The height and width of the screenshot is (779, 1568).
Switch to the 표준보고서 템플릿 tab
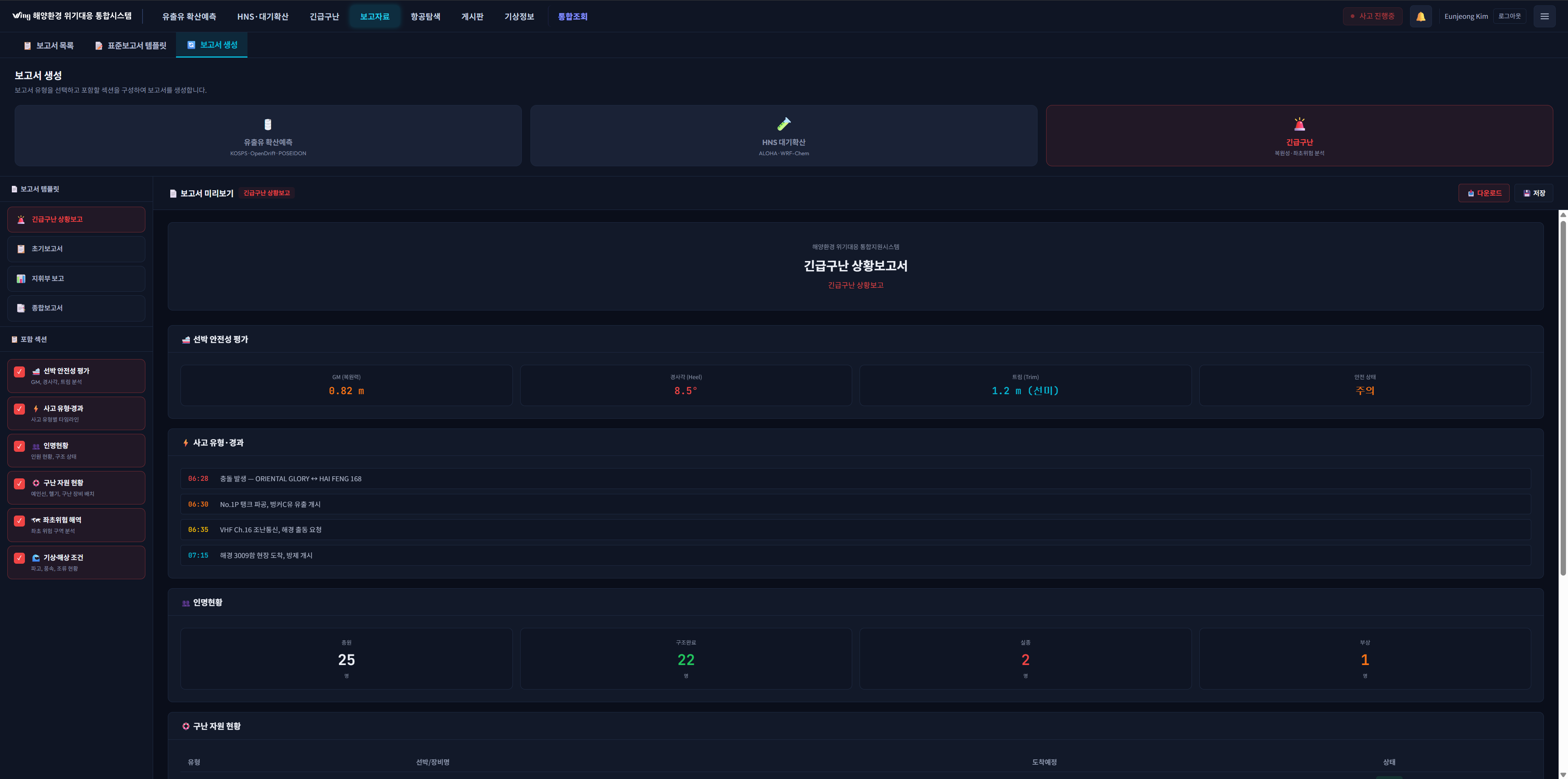130,46
